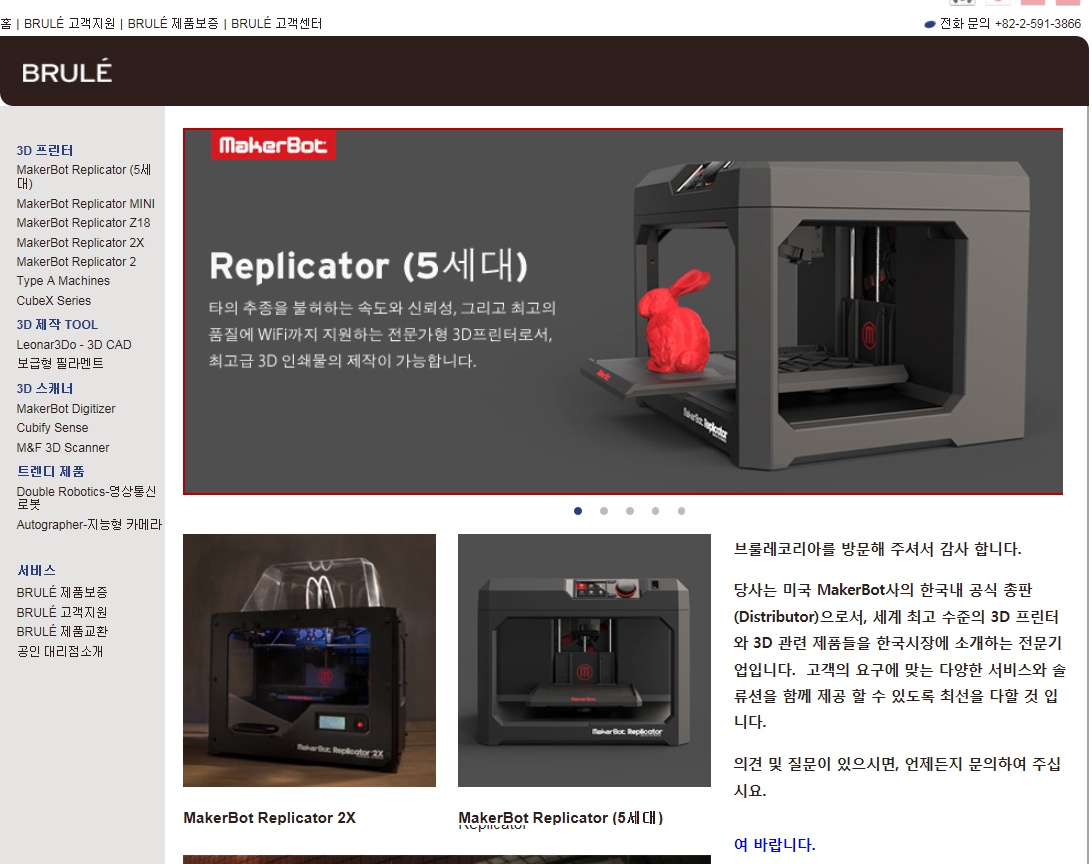This screenshot has height=864, width=1092.
Task: Open the 트렌디 제품 category
Action: coord(50,471)
